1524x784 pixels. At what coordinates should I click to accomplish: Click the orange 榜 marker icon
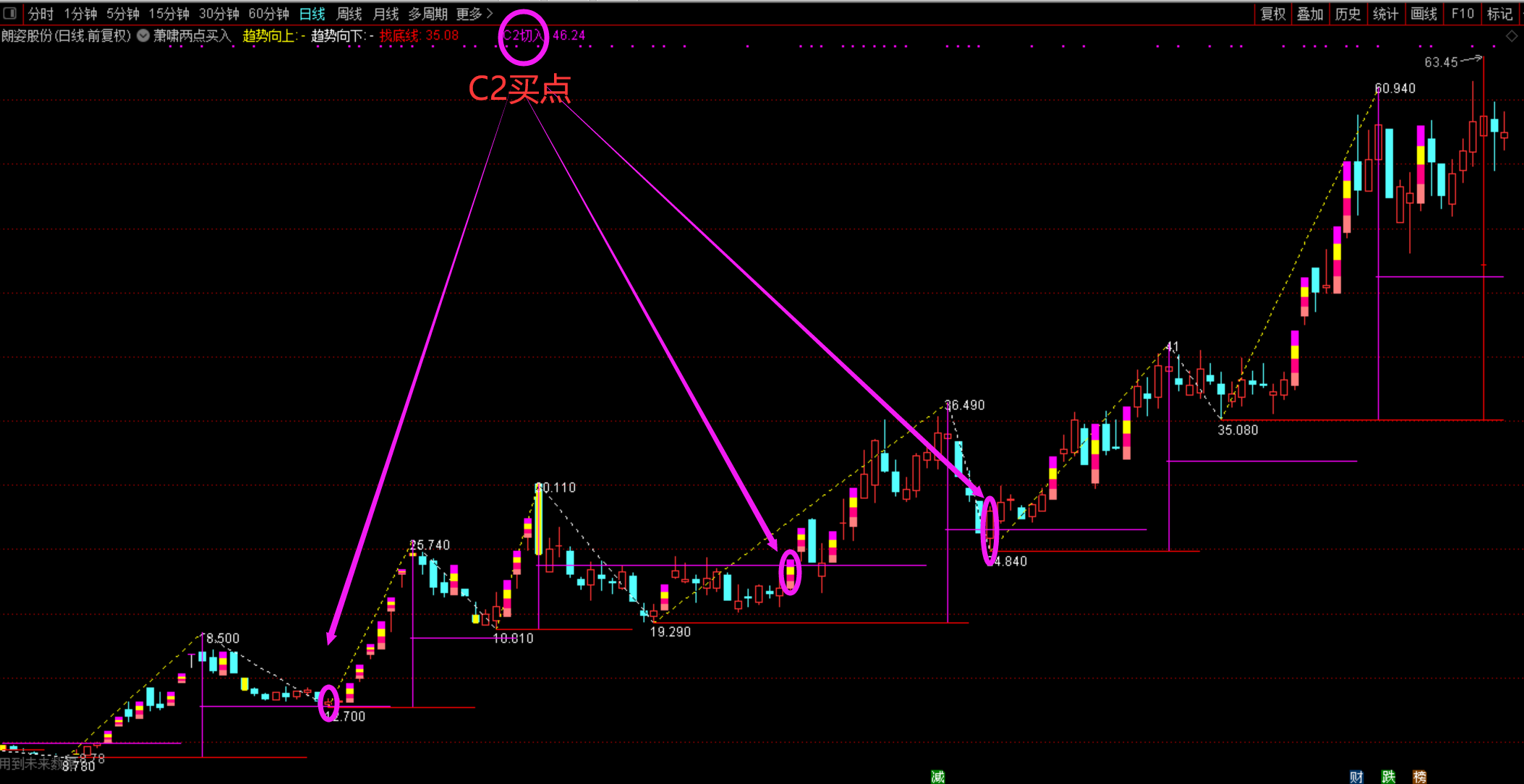click(1420, 777)
